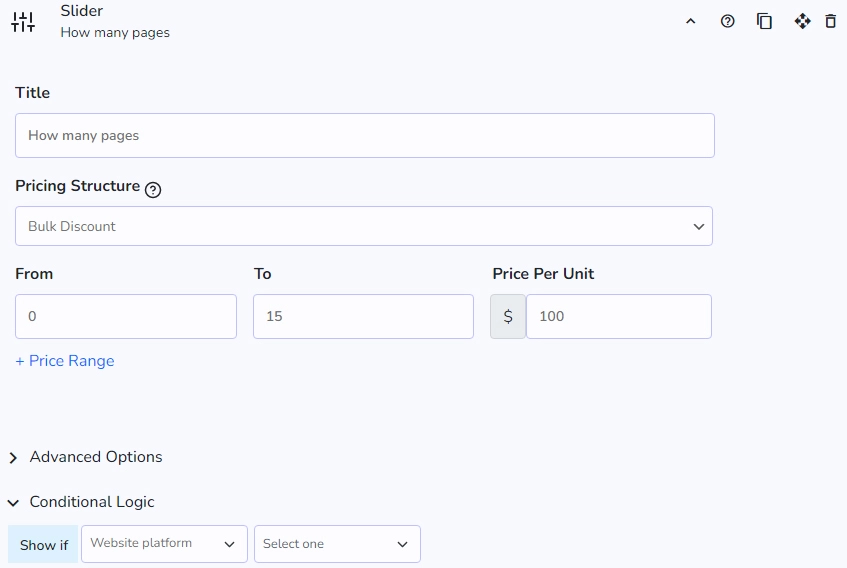Viewport: 847px width, 568px height.
Task: Focus the Title input field
Action: [x=365, y=136]
